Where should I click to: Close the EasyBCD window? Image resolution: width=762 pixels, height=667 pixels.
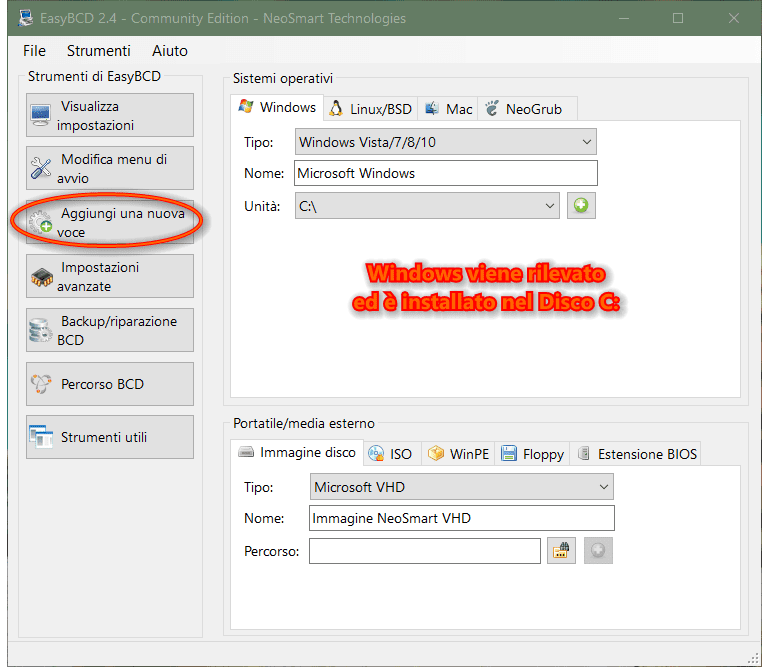[734, 18]
